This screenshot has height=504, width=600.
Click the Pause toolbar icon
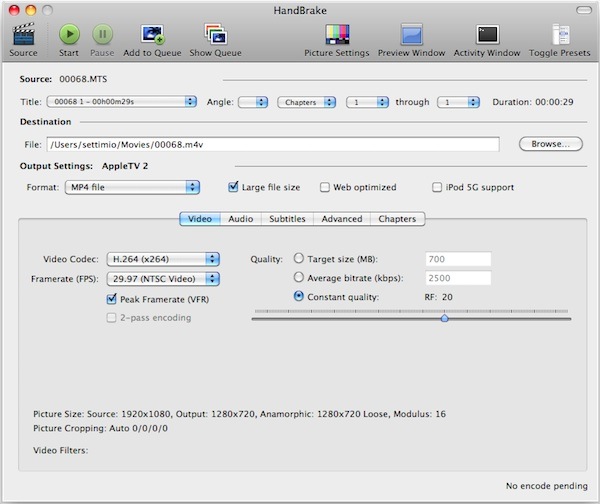coord(103,34)
